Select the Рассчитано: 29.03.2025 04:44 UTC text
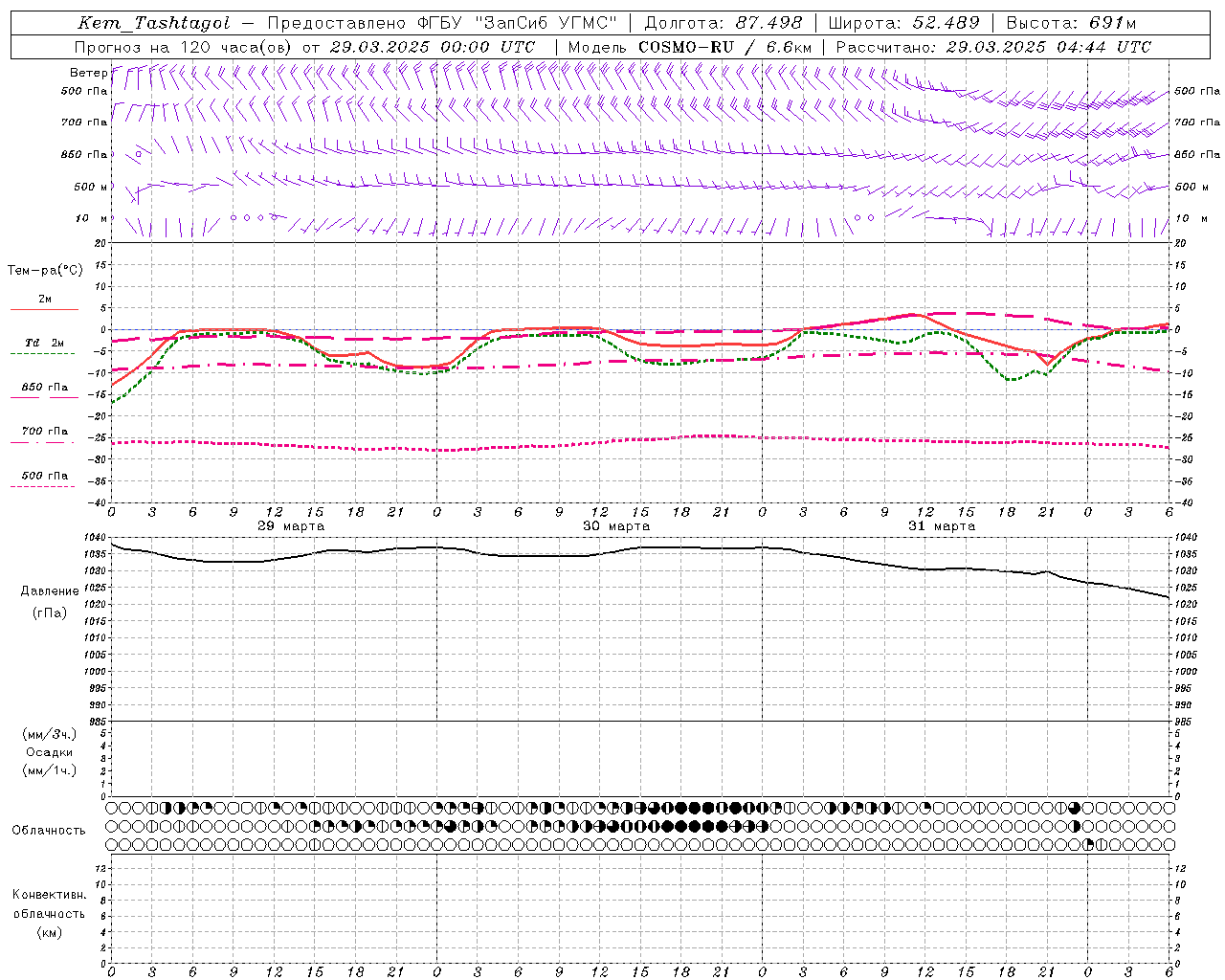Screen dimensions: 1225x980 993,47
